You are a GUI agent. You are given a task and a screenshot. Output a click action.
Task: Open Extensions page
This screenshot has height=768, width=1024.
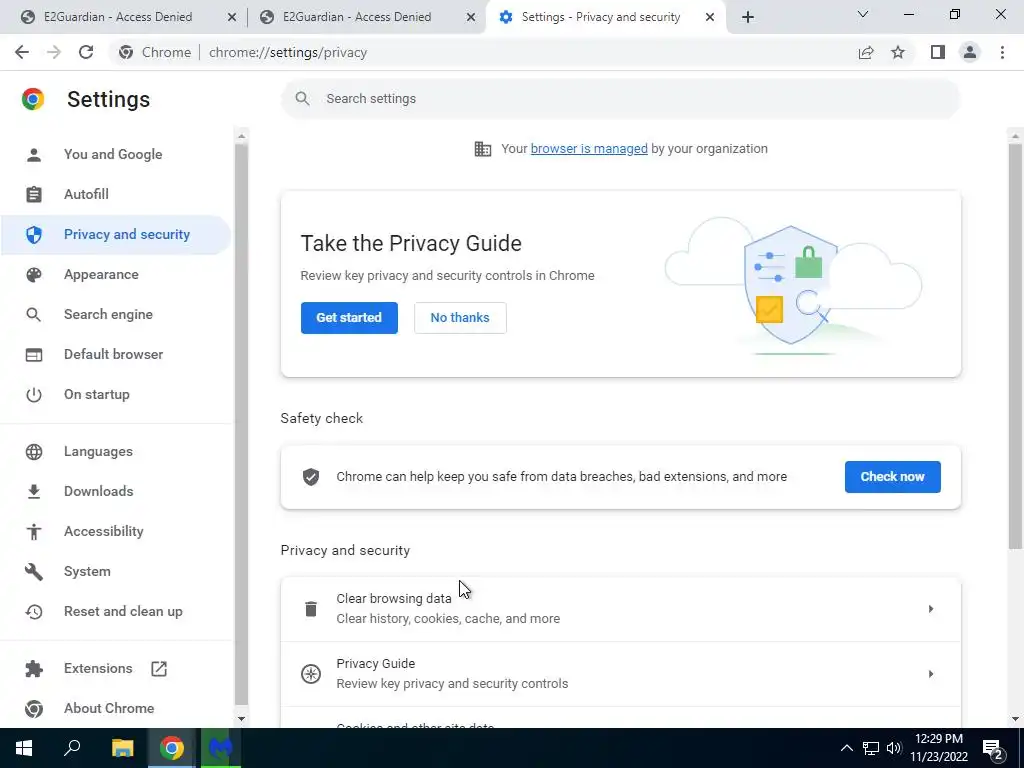click(116, 668)
